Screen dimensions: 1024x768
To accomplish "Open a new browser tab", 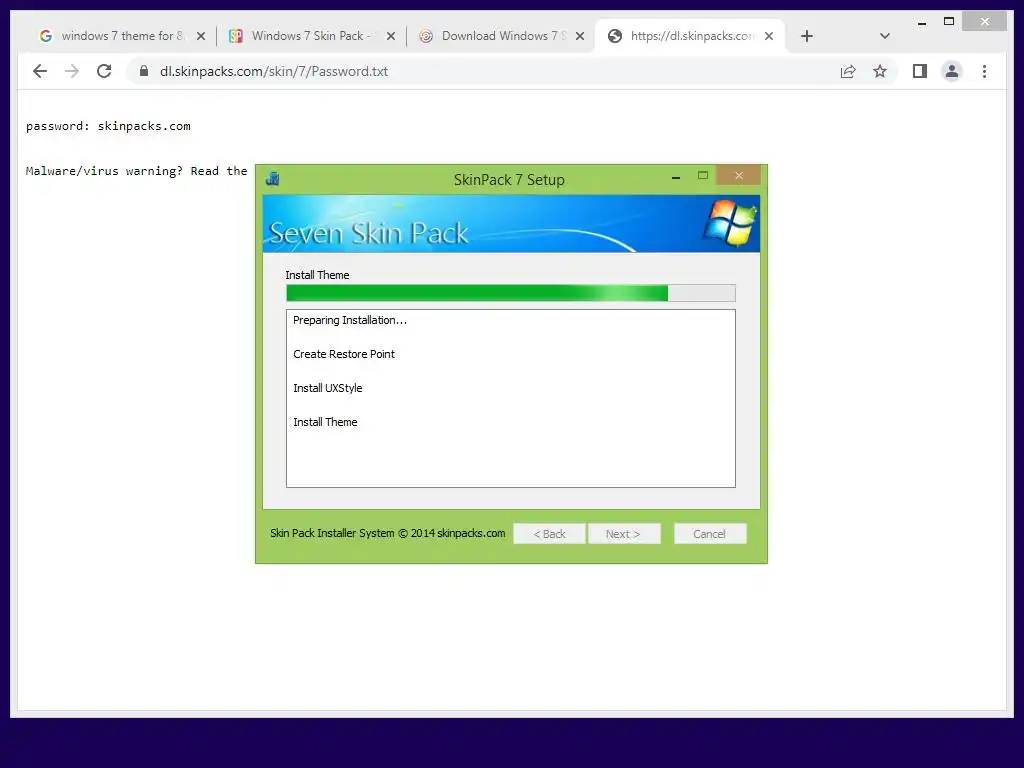I will tap(807, 36).
